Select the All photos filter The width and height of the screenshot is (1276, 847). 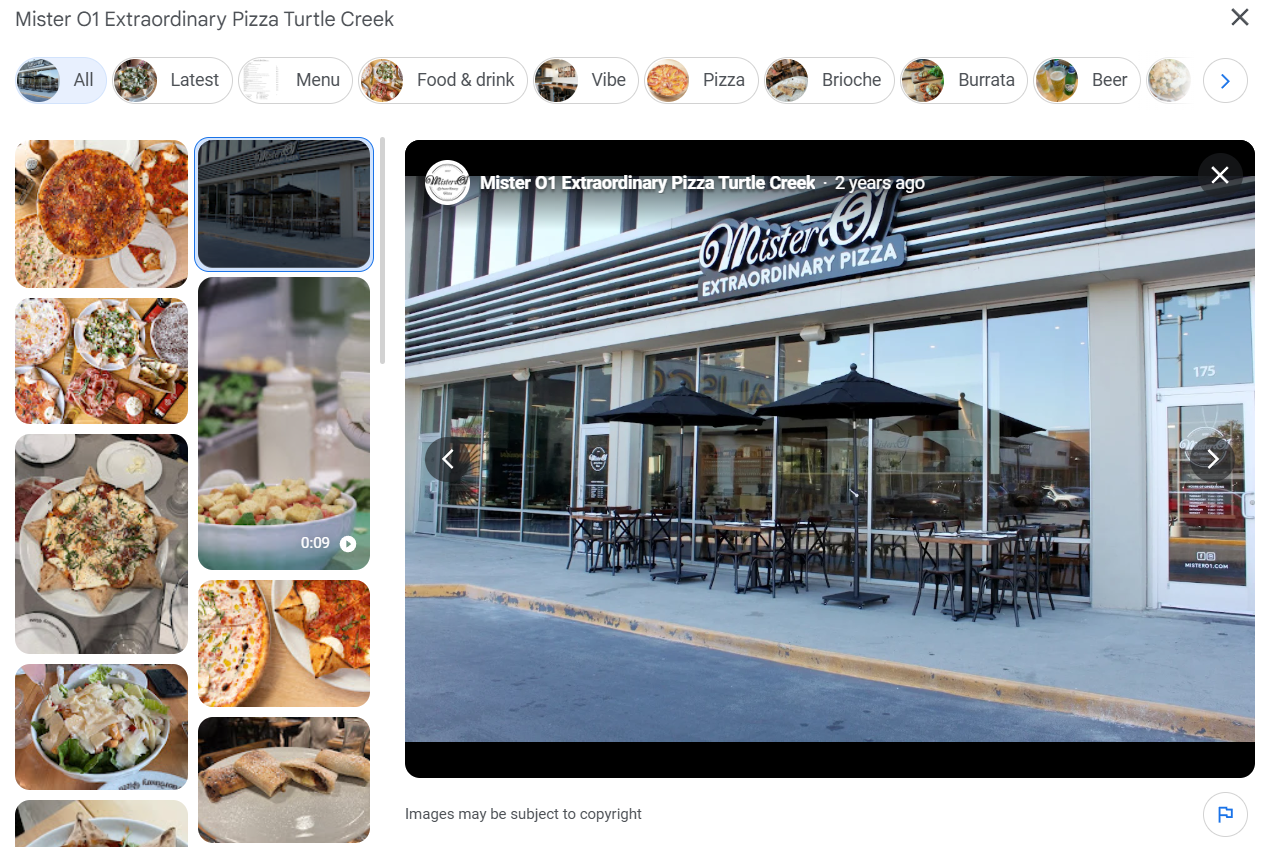coord(61,80)
